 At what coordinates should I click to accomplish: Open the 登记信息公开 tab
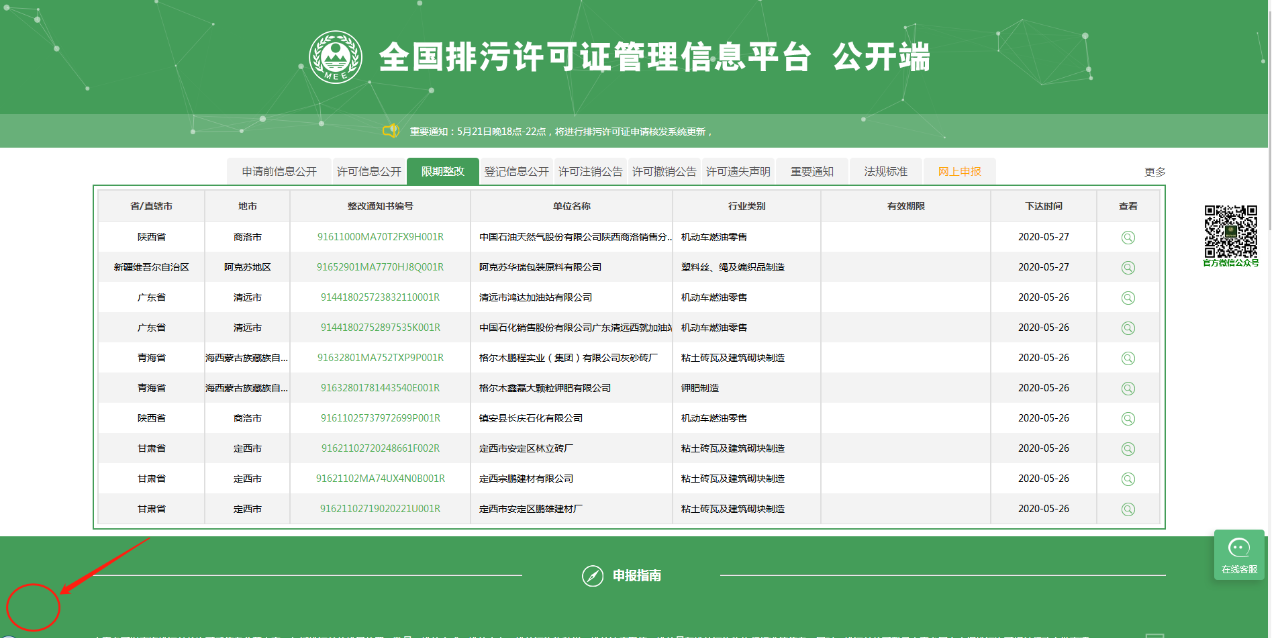coord(517,172)
